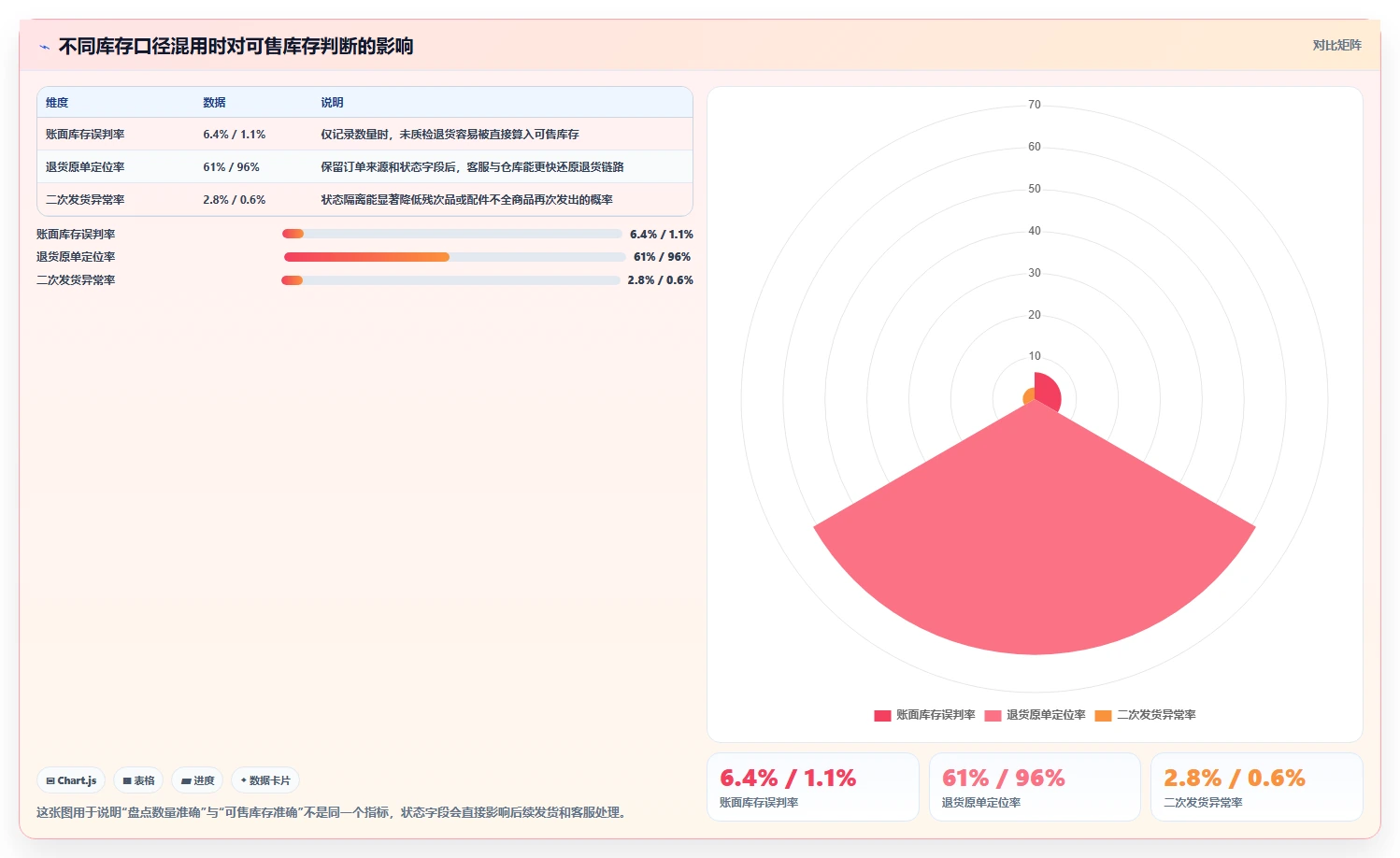Click the 对比矩阵 label in header

(1336, 45)
